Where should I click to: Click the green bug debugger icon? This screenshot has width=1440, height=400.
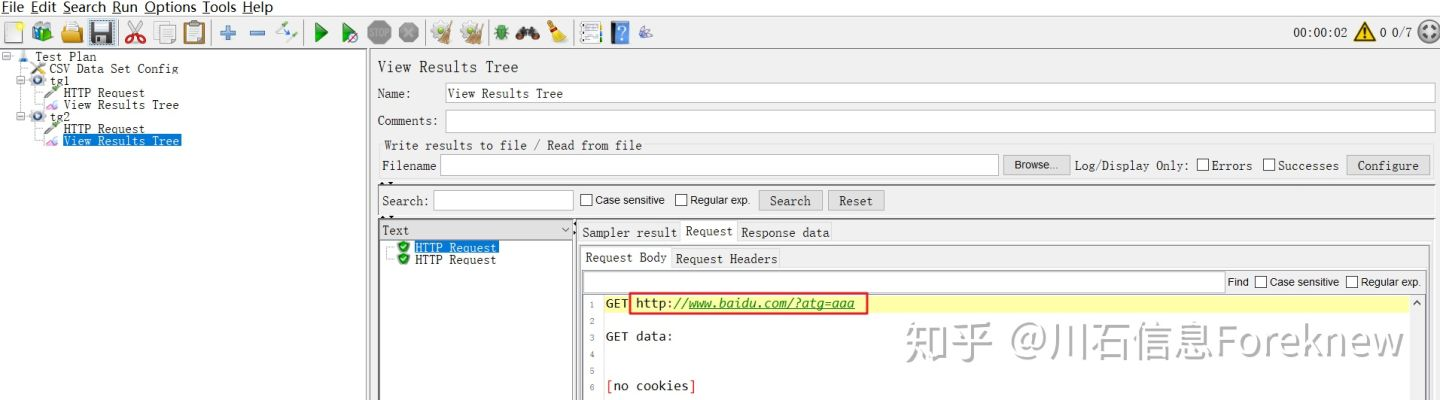coord(501,32)
